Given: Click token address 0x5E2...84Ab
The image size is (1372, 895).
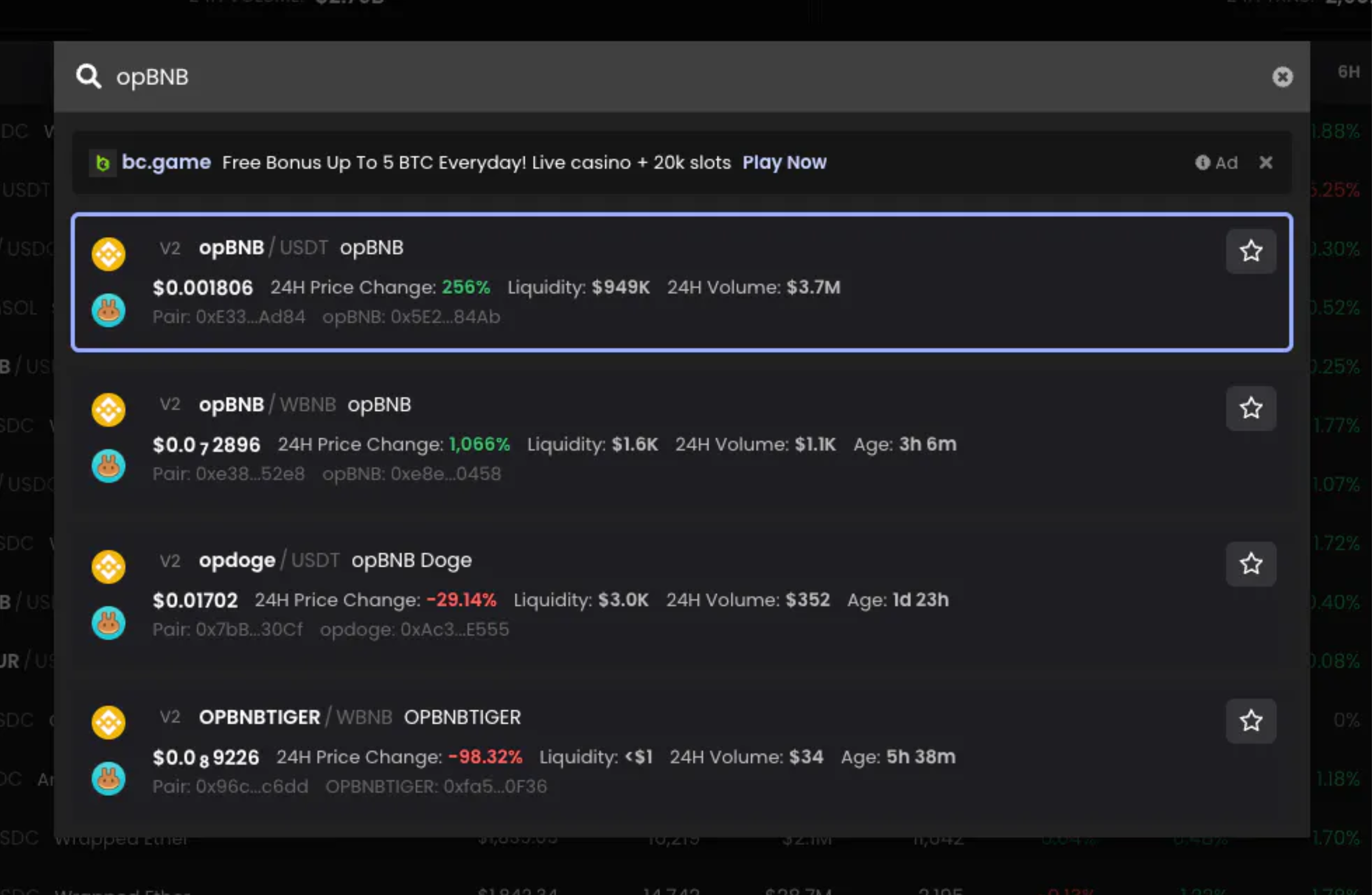Looking at the screenshot, I should pyautogui.click(x=445, y=317).
